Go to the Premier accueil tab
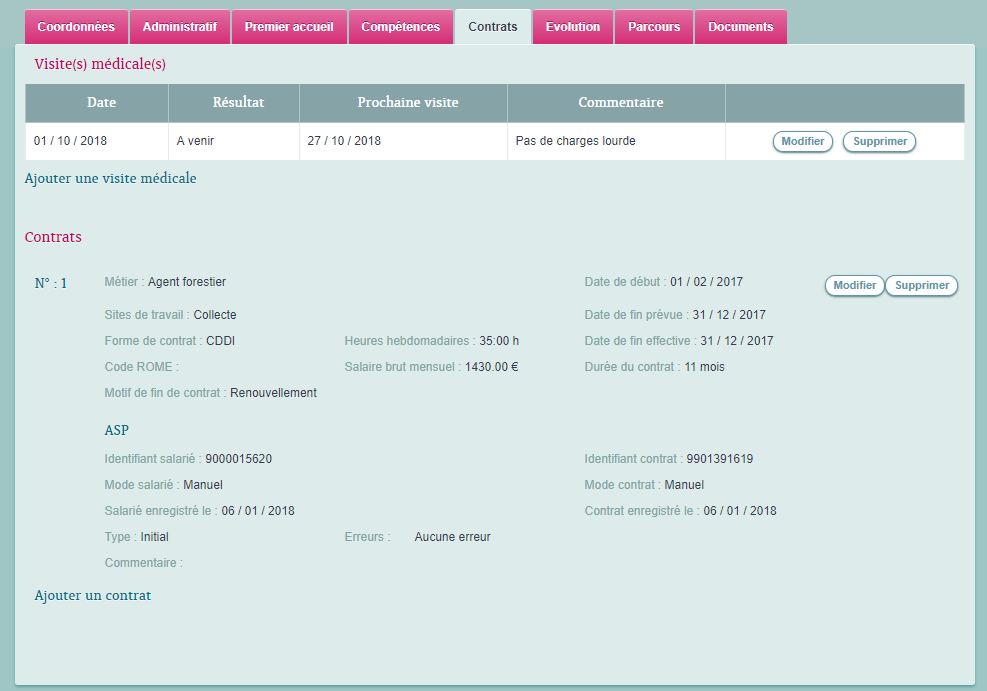 click(x=289, y=27)
